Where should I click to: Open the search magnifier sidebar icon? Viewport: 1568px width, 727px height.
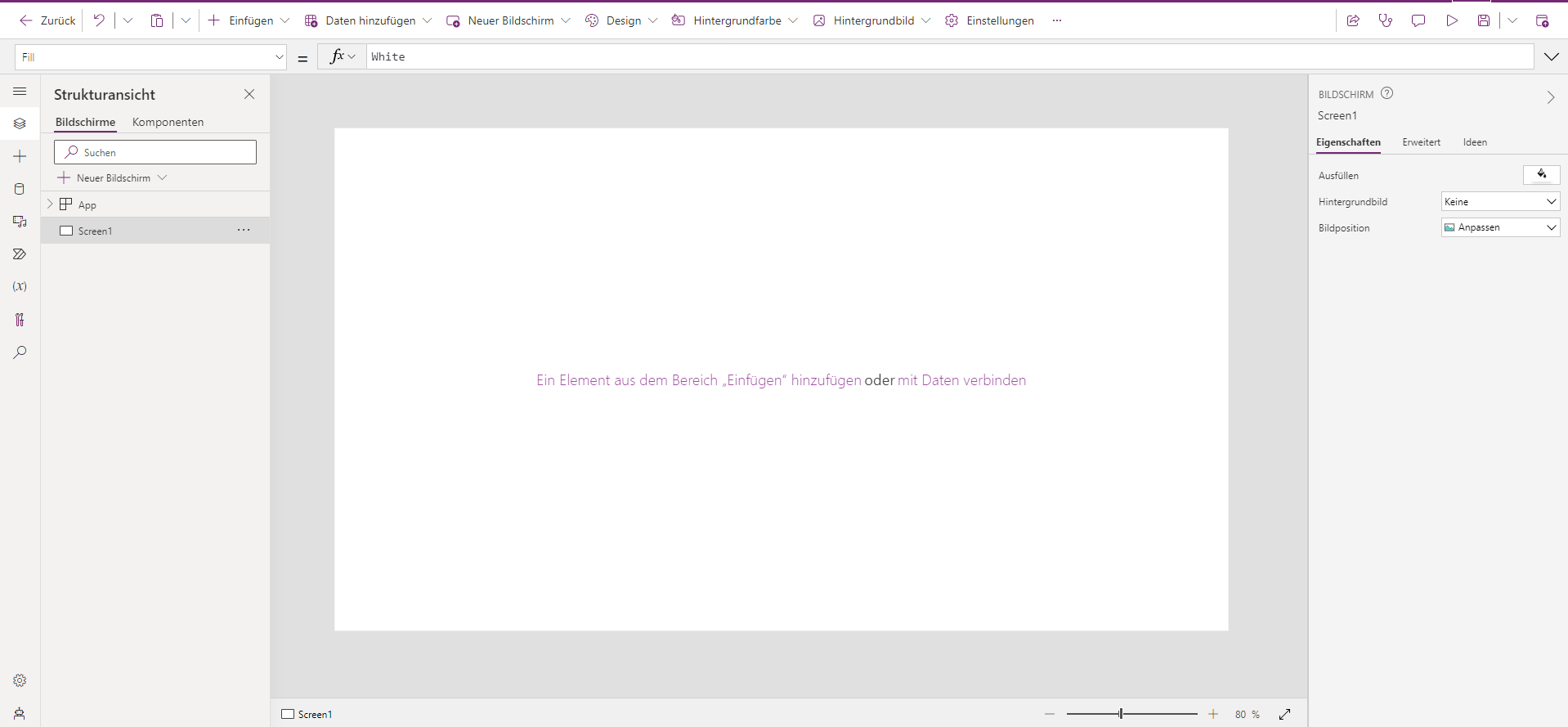coord(20,352)
